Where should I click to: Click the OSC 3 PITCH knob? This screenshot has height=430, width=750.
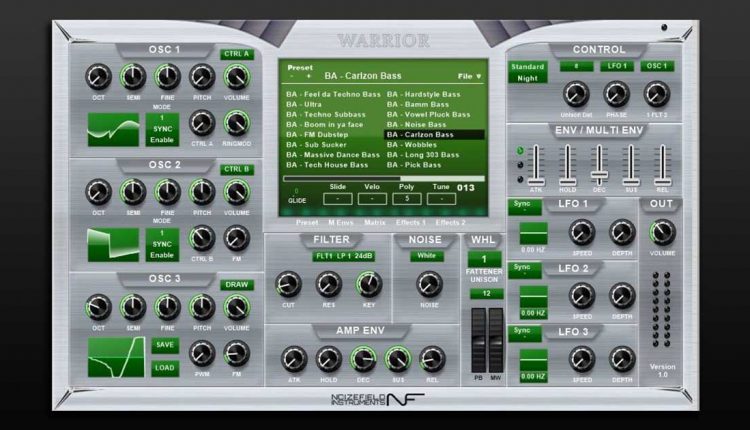pos(202,307)
